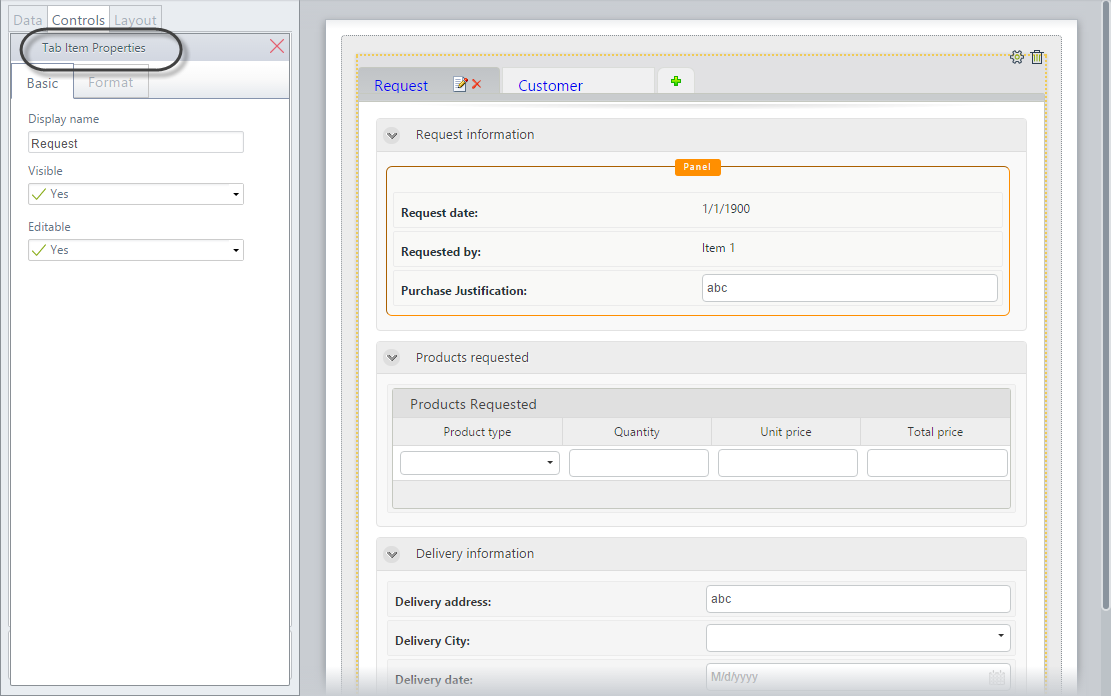Click the Purchase Justification: label

tap(464, 291)
